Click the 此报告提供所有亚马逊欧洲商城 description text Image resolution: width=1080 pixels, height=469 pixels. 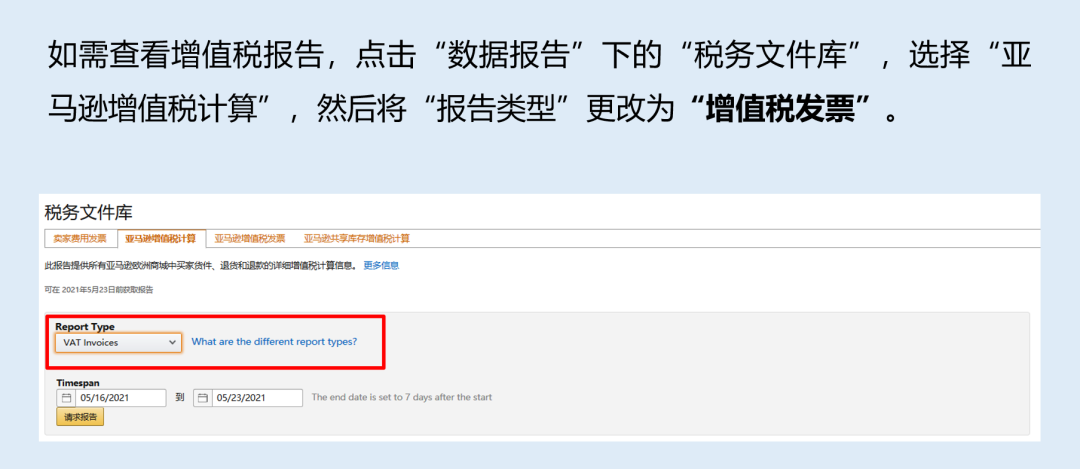click(200, 265)
